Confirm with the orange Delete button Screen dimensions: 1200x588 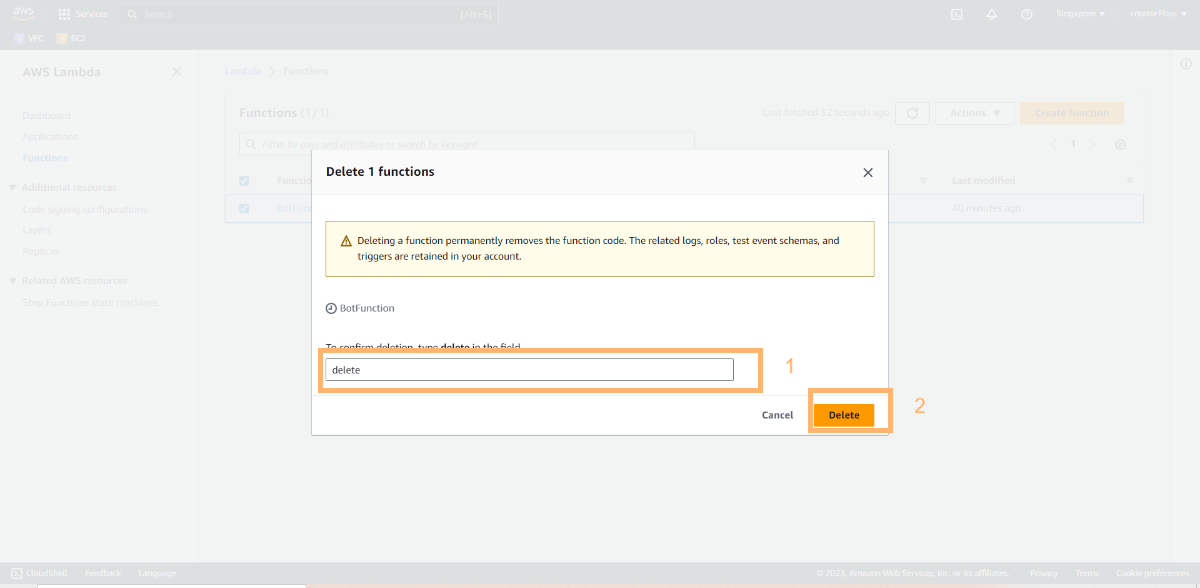(x=844, y=415)
